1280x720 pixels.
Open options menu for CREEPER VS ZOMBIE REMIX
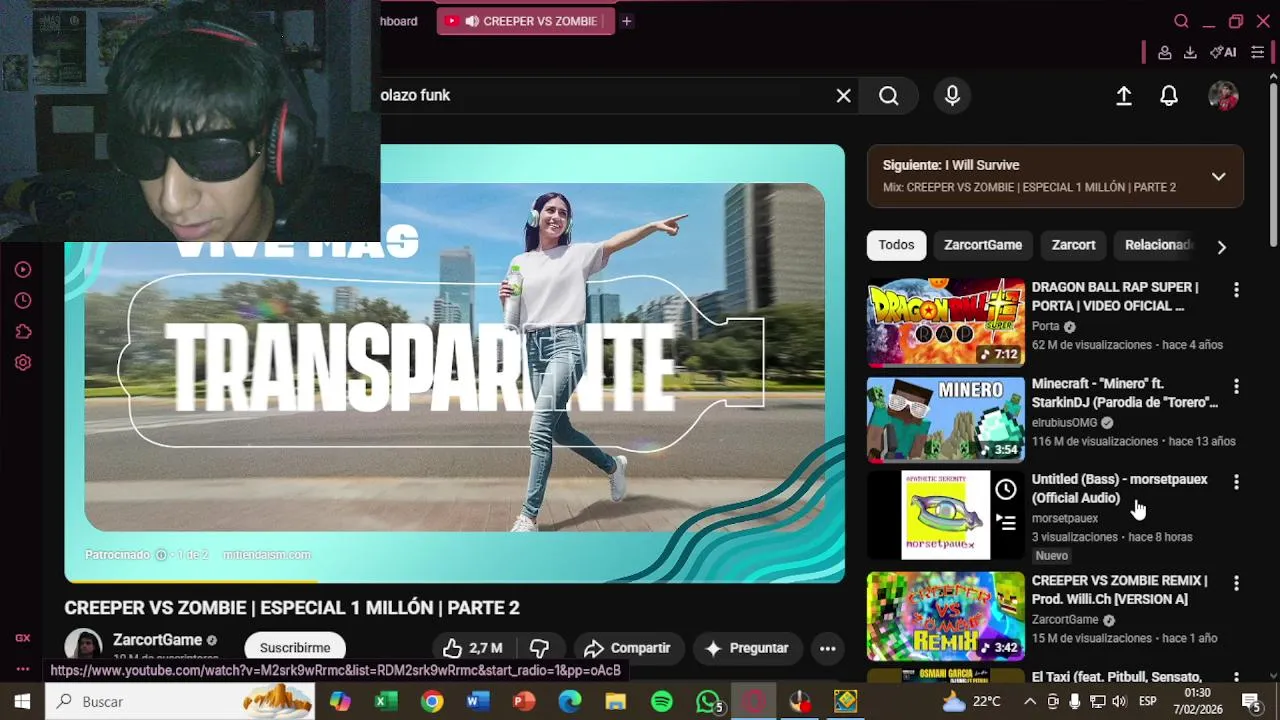(1236, 583)
